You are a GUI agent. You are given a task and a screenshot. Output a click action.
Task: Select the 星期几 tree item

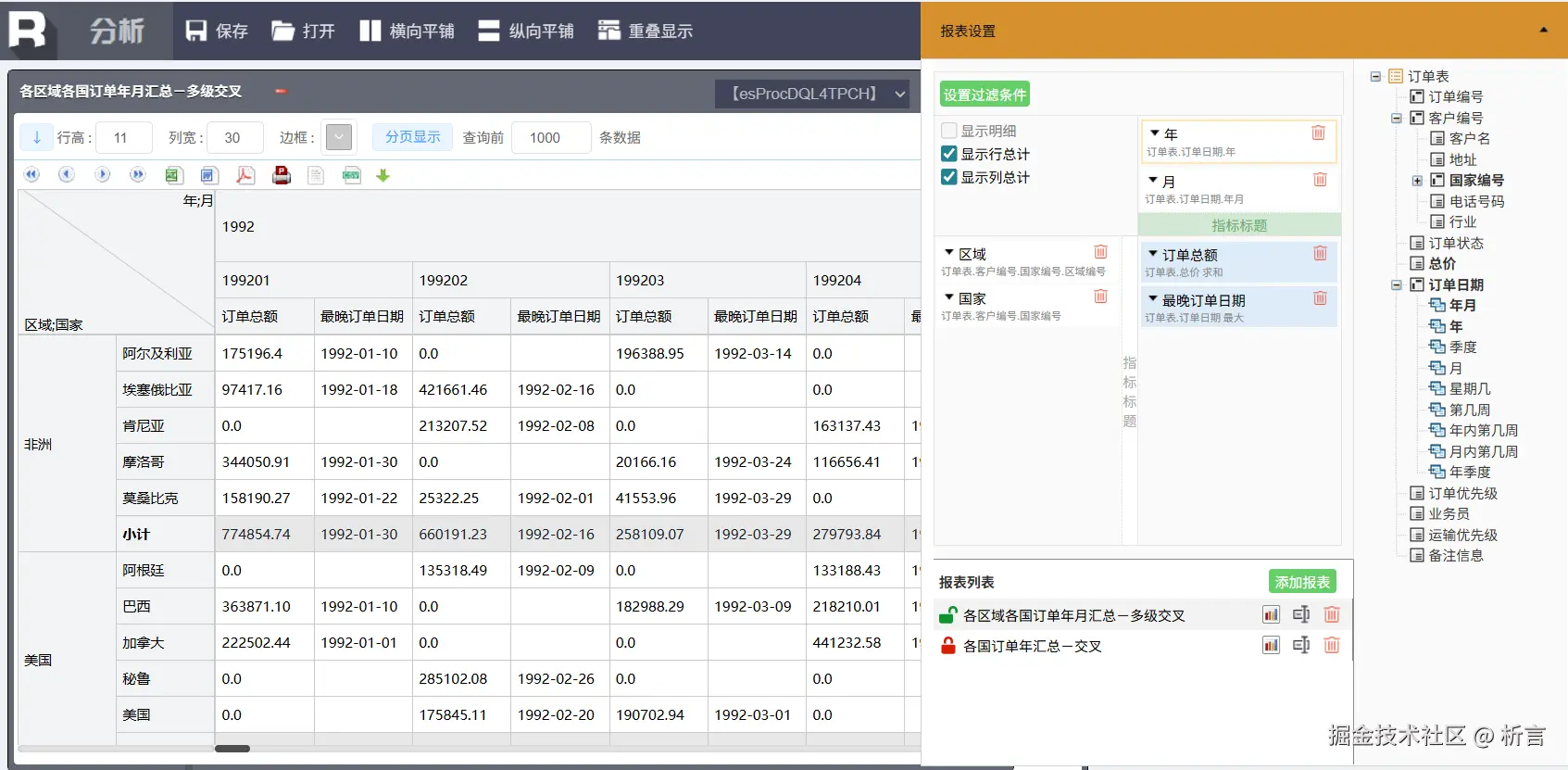point(1469,388)
